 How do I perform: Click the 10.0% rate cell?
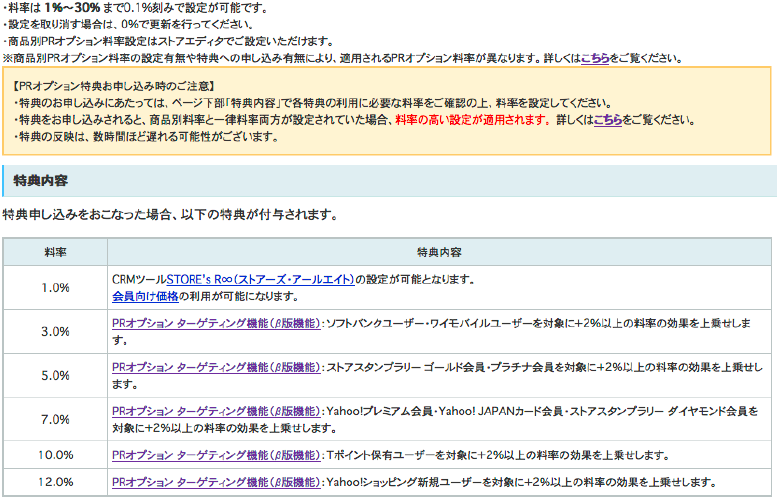tap(55, 454)
